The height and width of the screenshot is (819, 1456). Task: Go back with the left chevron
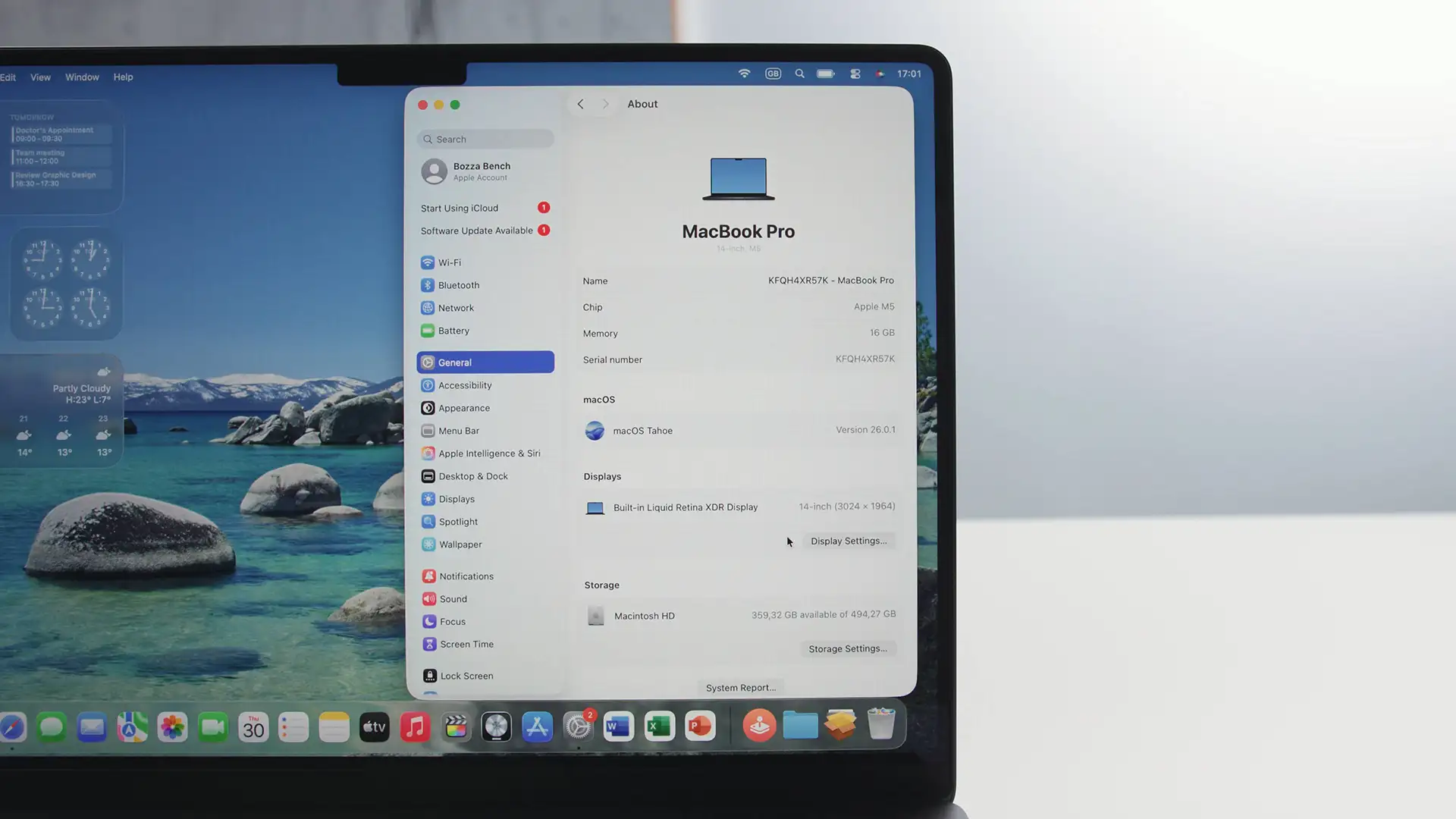[x=580, y=104]
